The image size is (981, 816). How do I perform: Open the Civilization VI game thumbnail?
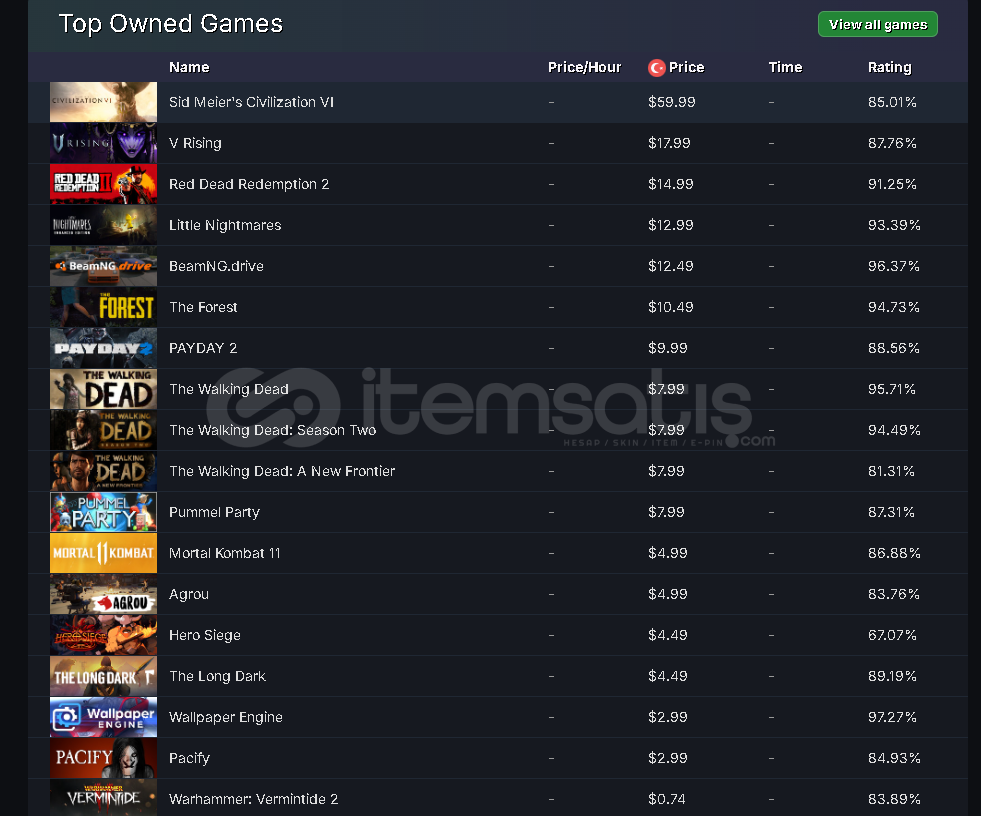click(x=103, y=102)
